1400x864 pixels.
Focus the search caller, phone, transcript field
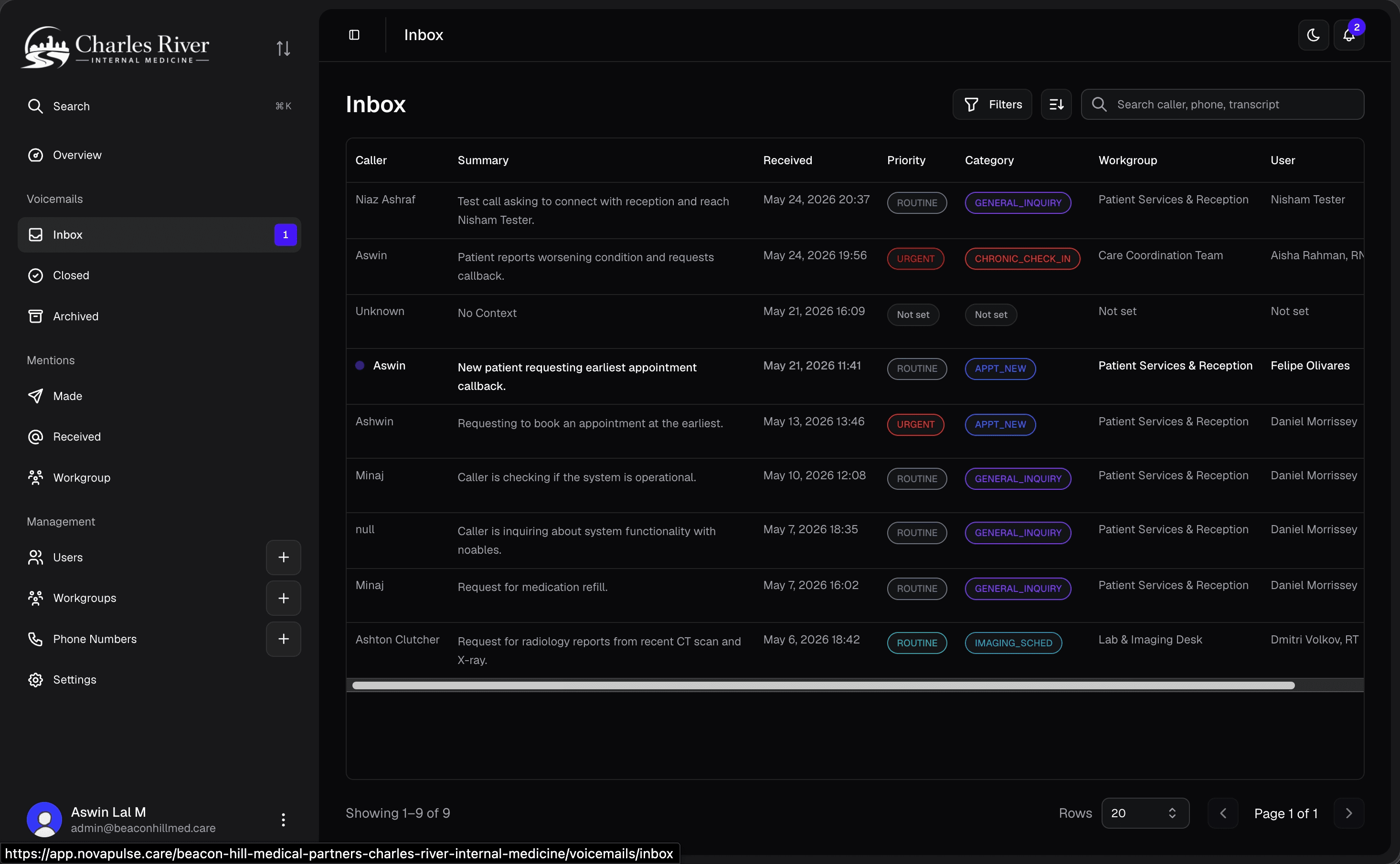coord(1222,104)
